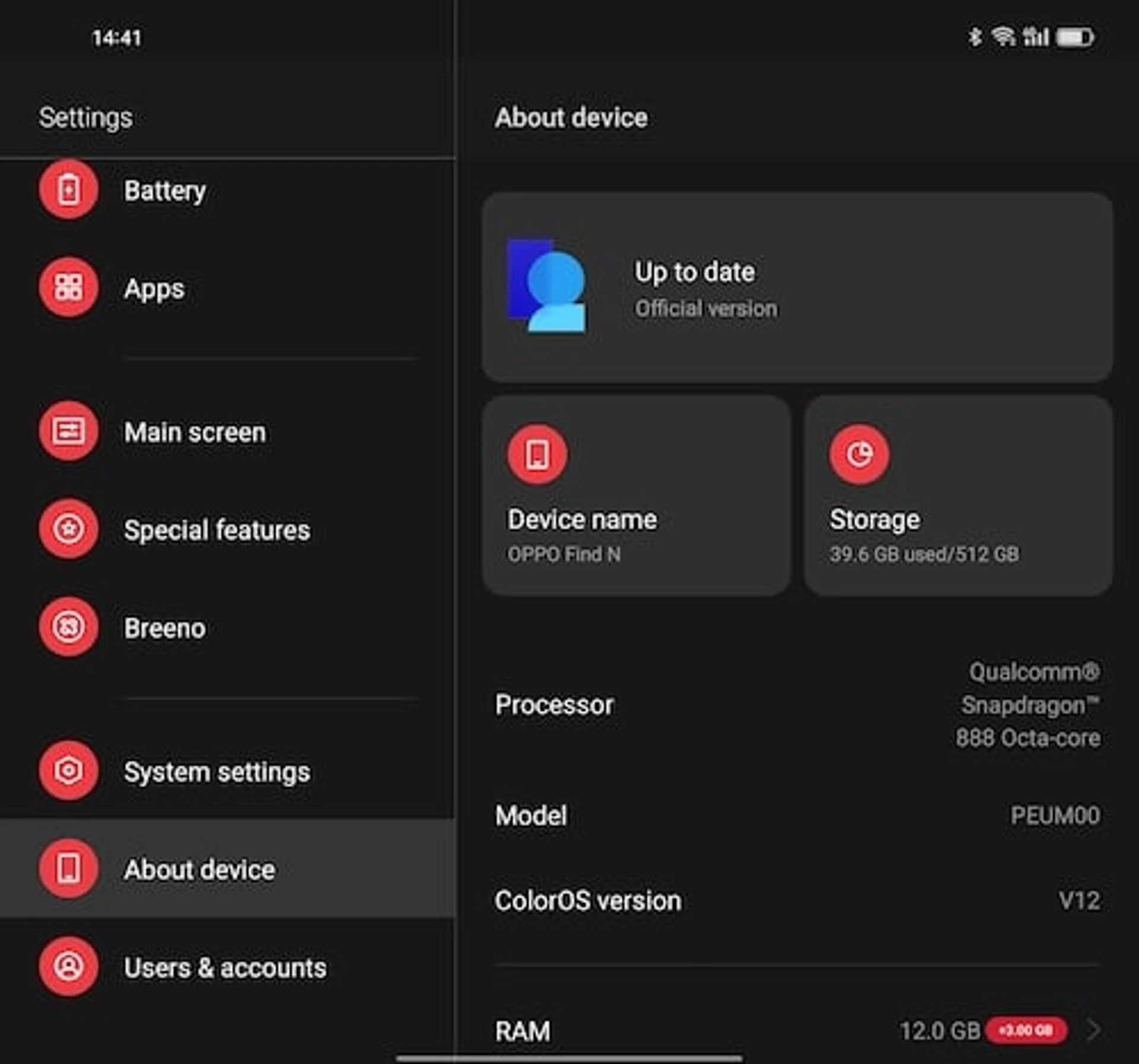1139x1064 pixels.
Task: Tap the red Device name phone icon
Action: coord(537,455)
